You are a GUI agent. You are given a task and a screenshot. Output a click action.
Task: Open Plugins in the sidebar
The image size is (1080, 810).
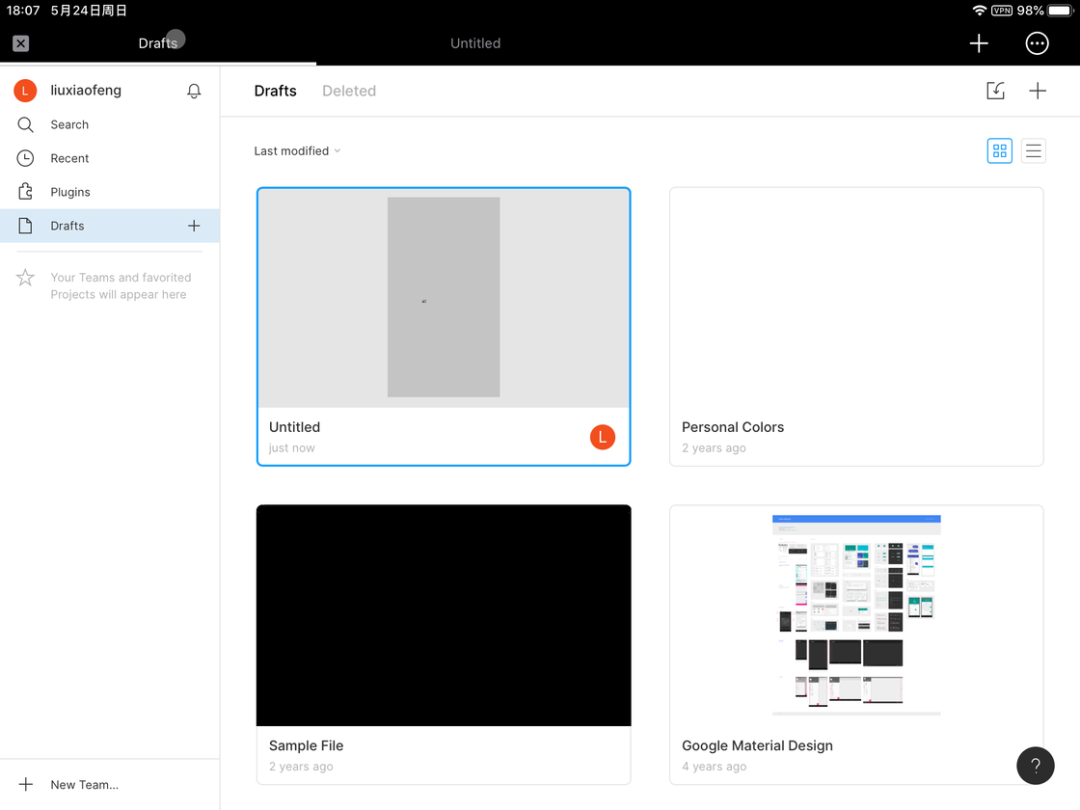70,192
